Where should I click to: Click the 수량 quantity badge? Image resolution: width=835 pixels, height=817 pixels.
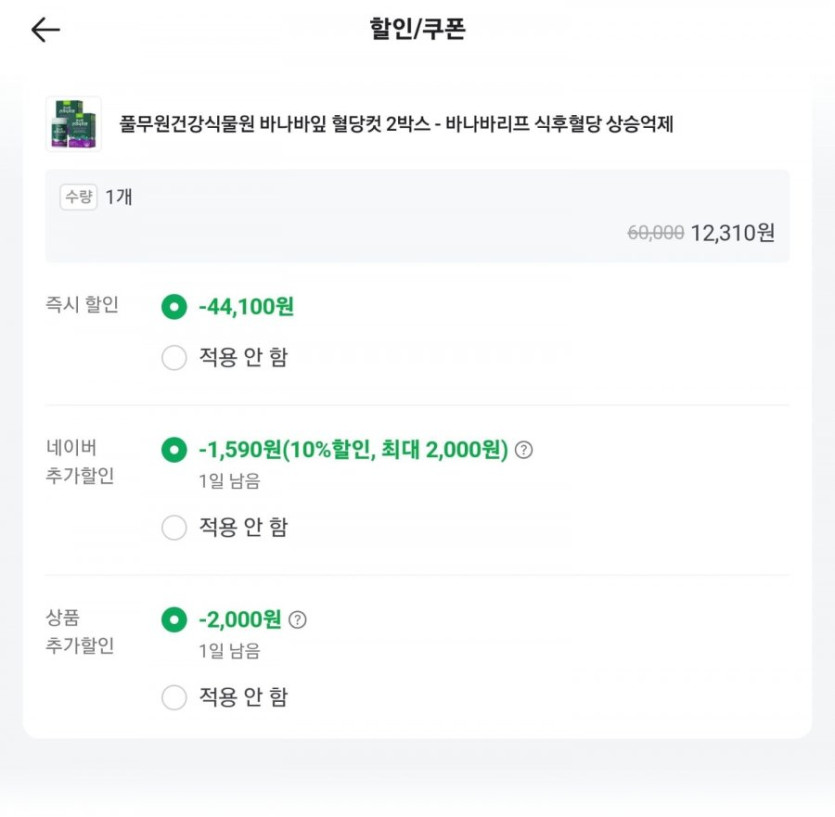[78, 197]
